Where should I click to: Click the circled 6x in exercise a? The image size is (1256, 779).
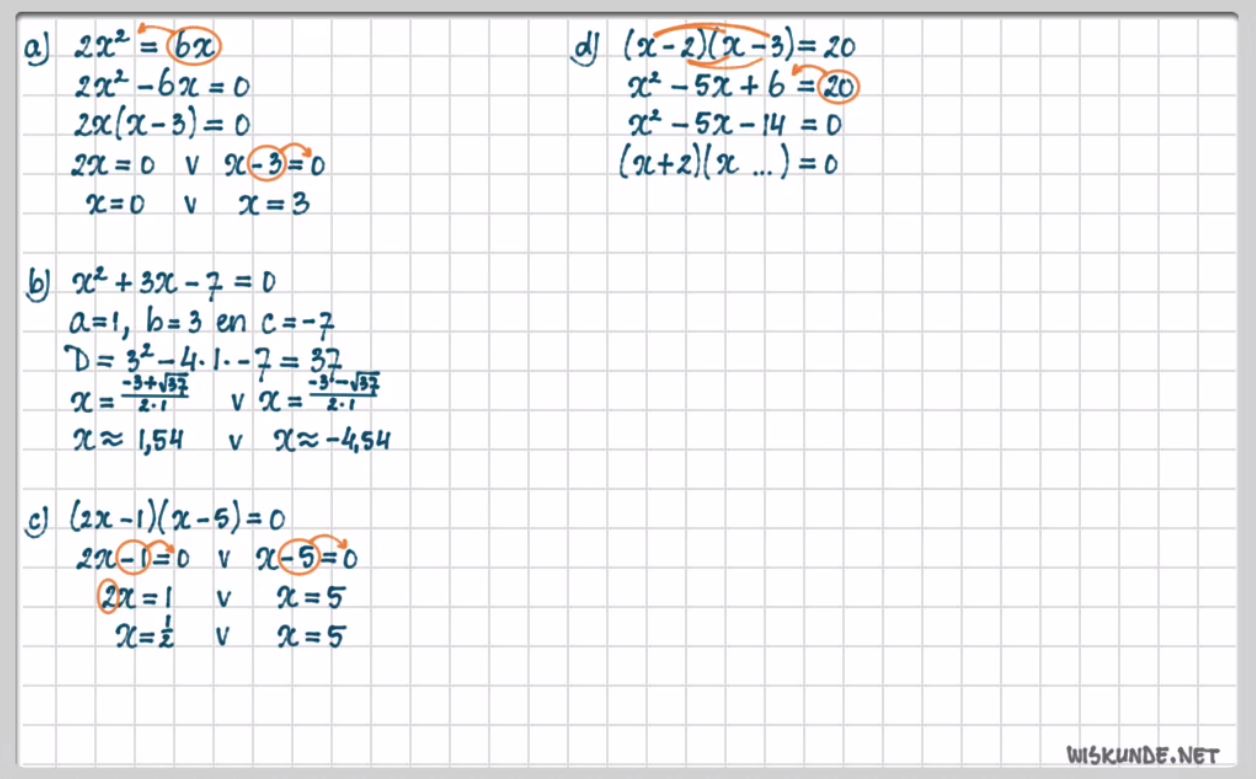(x=193, y=46)
